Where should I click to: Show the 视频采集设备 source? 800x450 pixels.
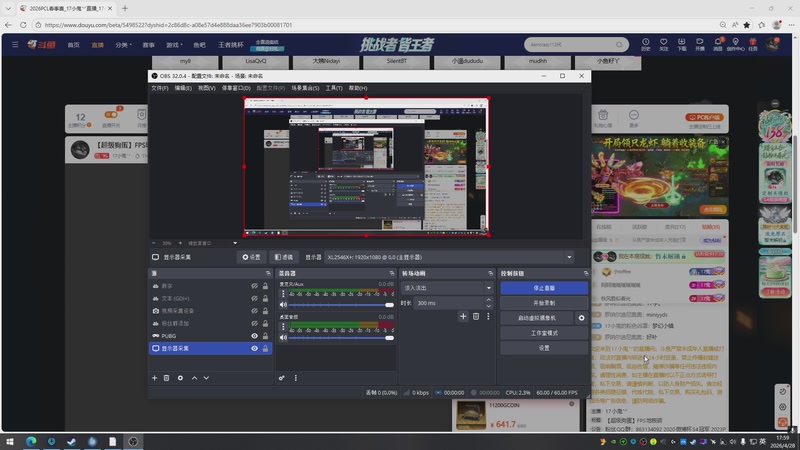point(254,311)
